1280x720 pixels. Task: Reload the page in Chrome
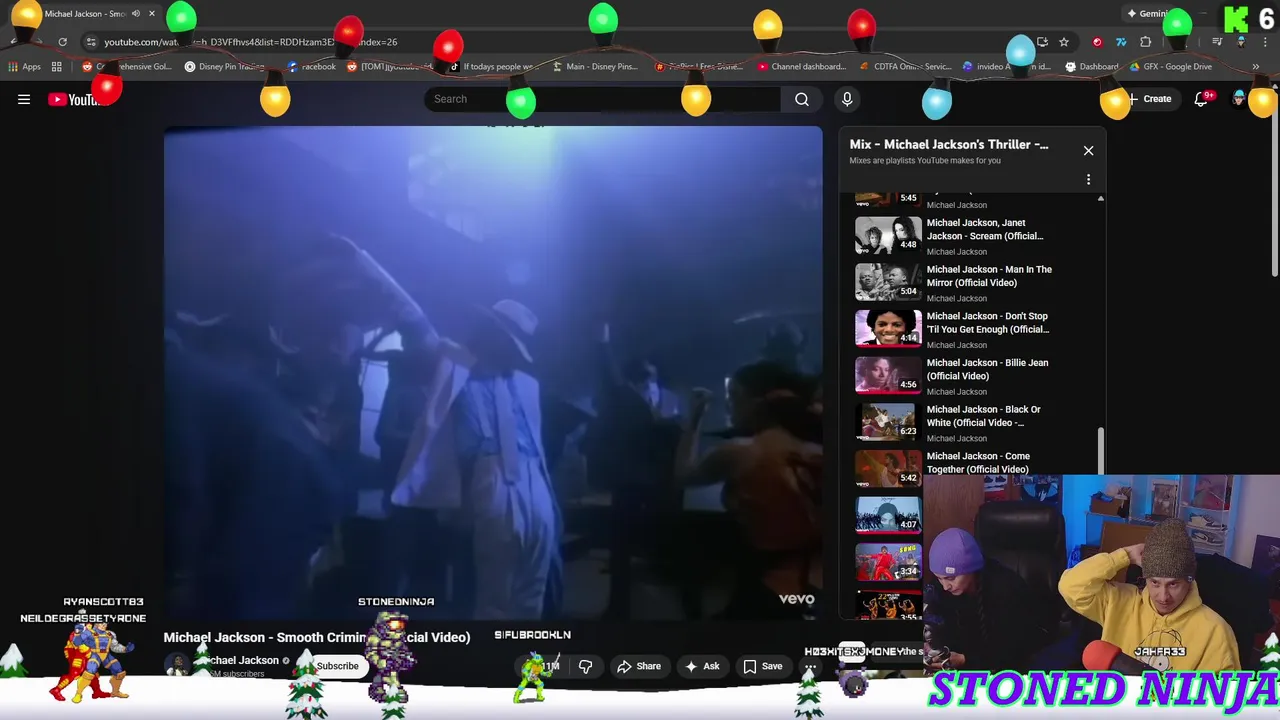pos(62,42)
